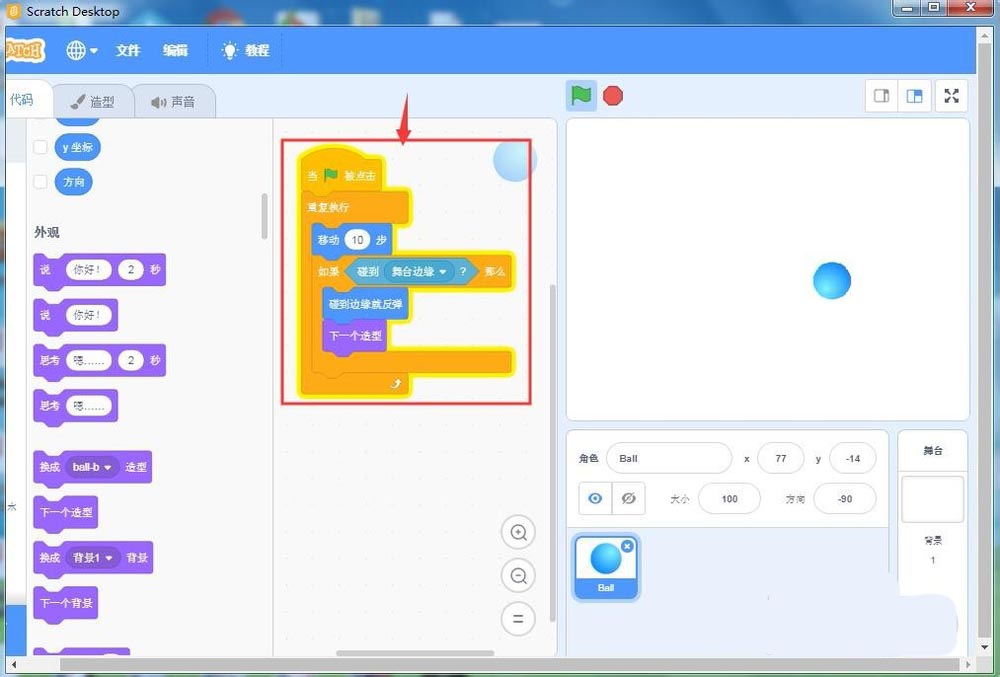Check the y坐标 reporter checkbox
The width and height of the screenshot is (1000, 677).
click(41, 147)
